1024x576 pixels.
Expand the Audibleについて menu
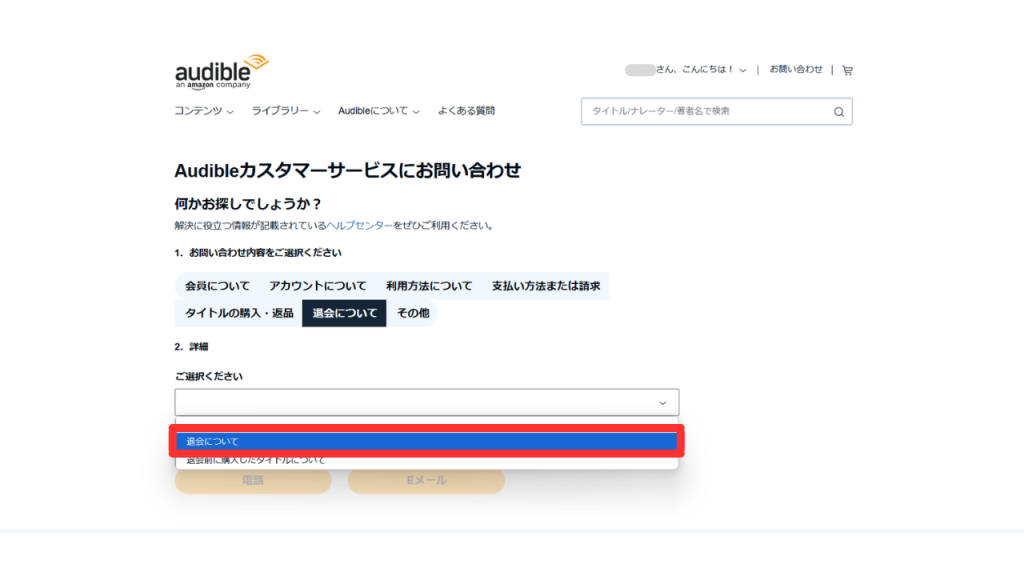(378, 111)
